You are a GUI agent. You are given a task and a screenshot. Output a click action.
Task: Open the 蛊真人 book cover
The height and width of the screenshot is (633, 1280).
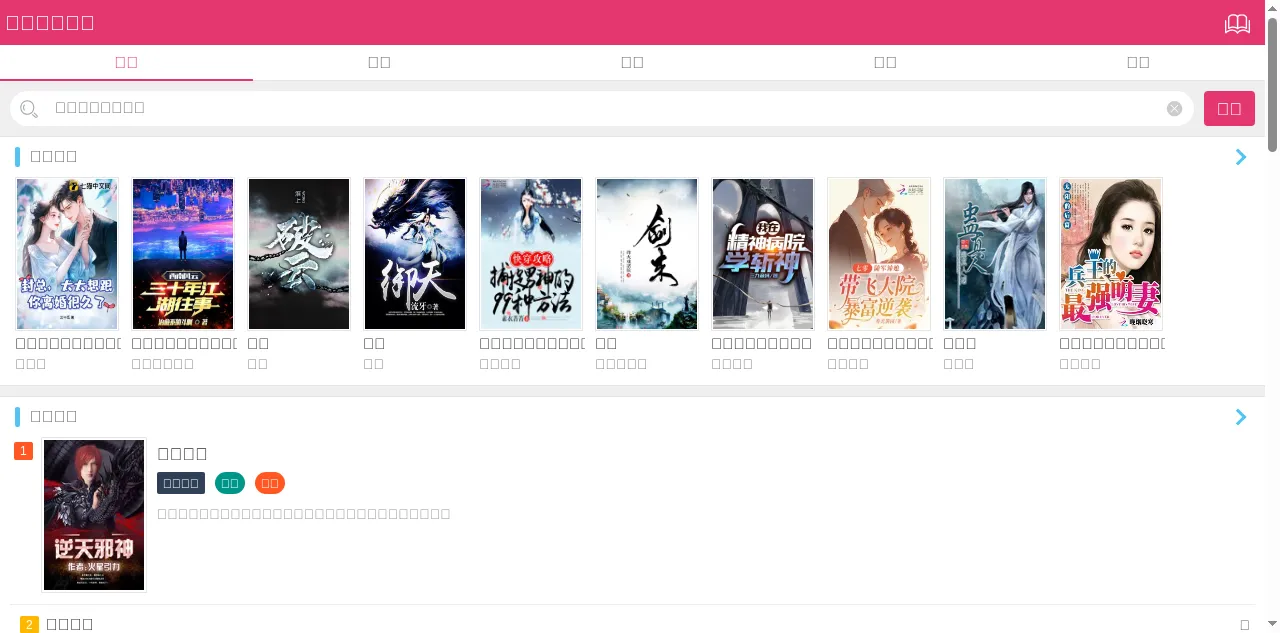[x=995, y=254]
